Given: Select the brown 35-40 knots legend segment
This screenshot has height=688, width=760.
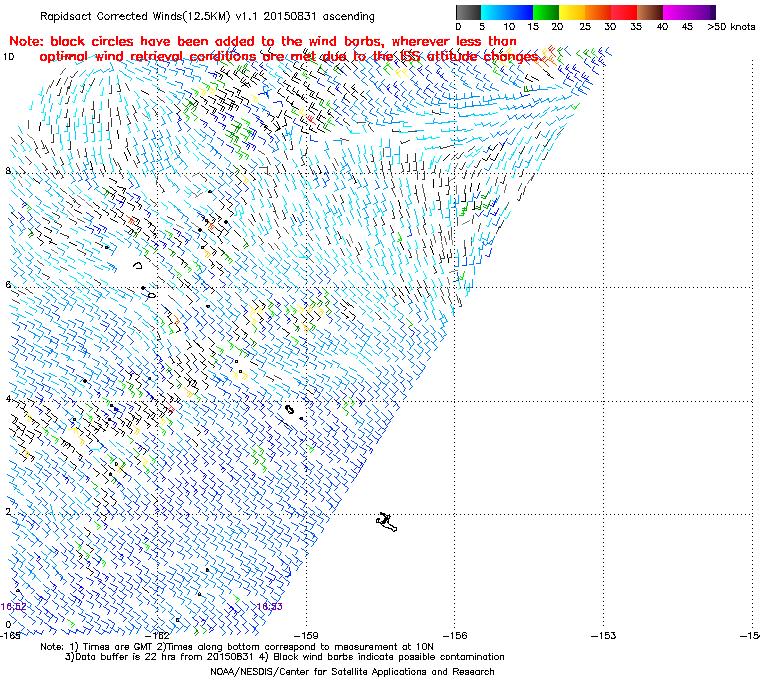Looking at the screenshot, I should (650, 12).
